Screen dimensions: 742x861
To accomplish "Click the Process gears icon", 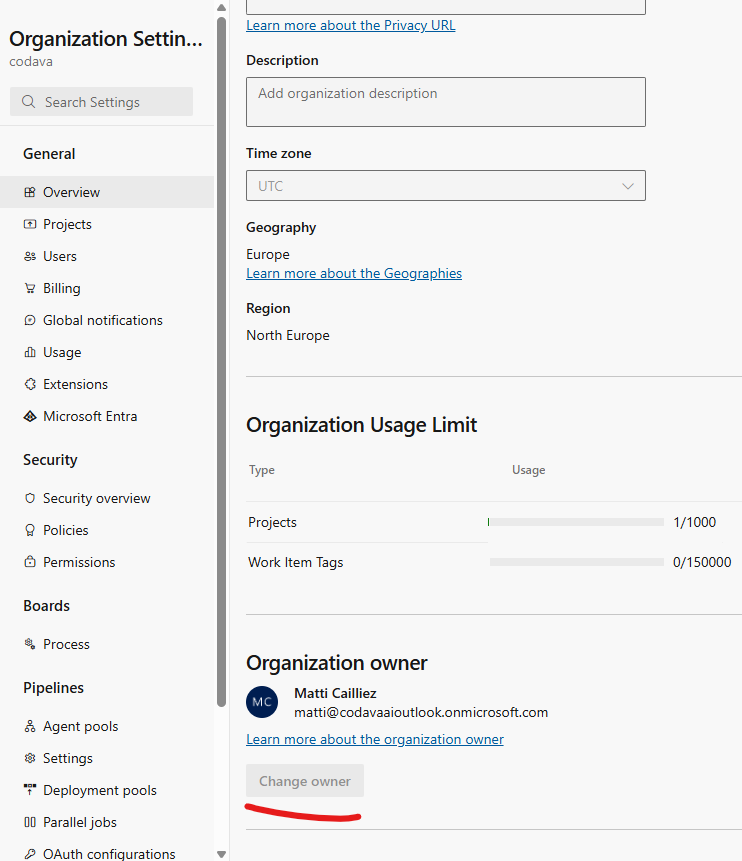I will point(30,644).
